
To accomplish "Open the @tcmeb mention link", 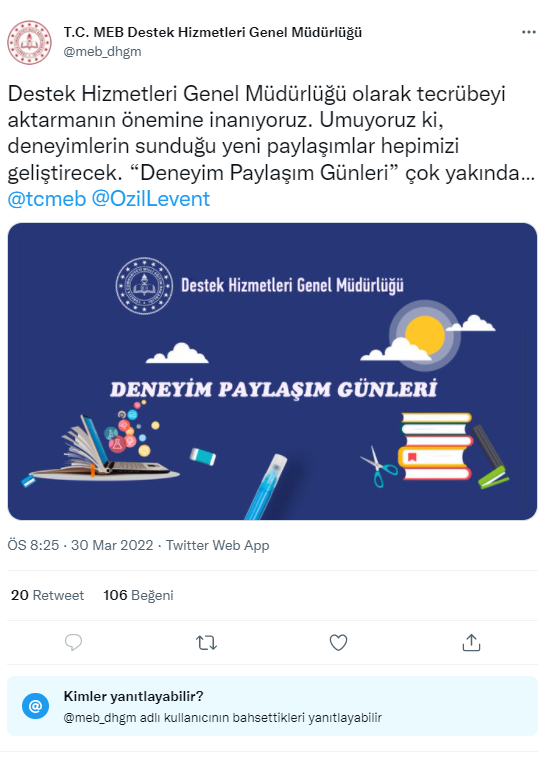I will (47, 199).
